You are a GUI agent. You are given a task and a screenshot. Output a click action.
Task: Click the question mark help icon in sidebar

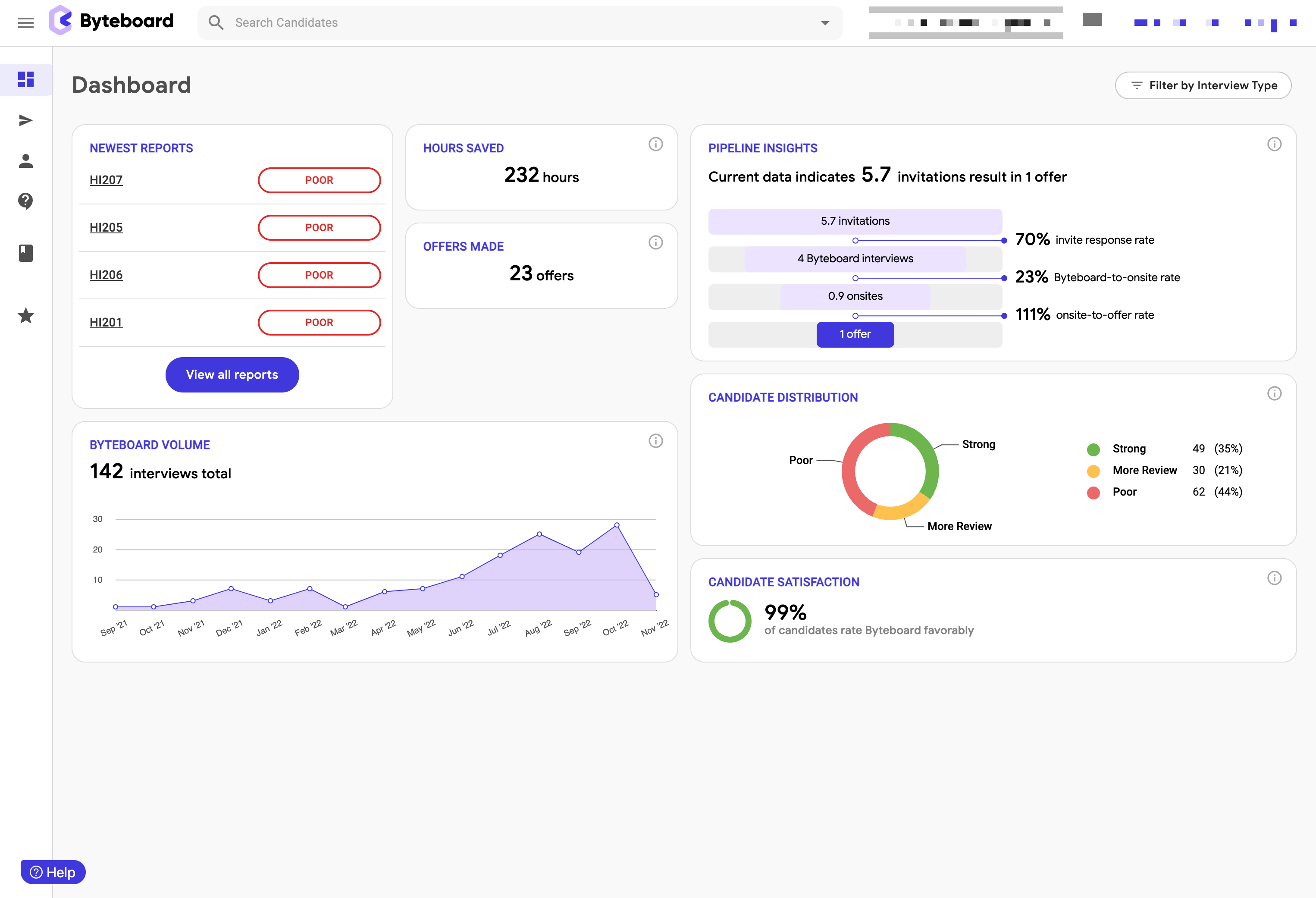25,201
